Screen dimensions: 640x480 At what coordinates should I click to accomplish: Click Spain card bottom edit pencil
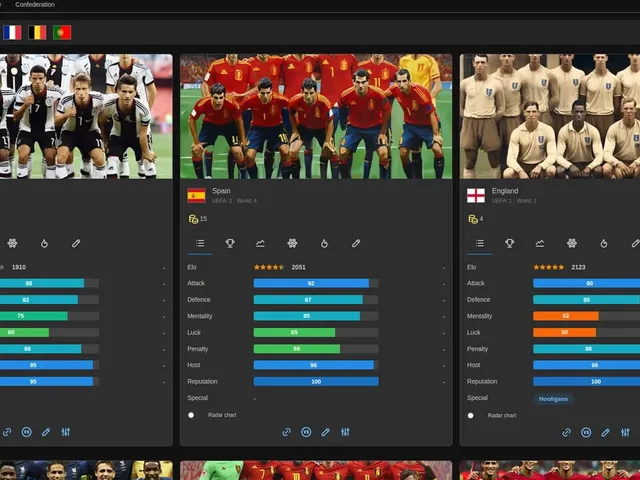coord(325,432)
